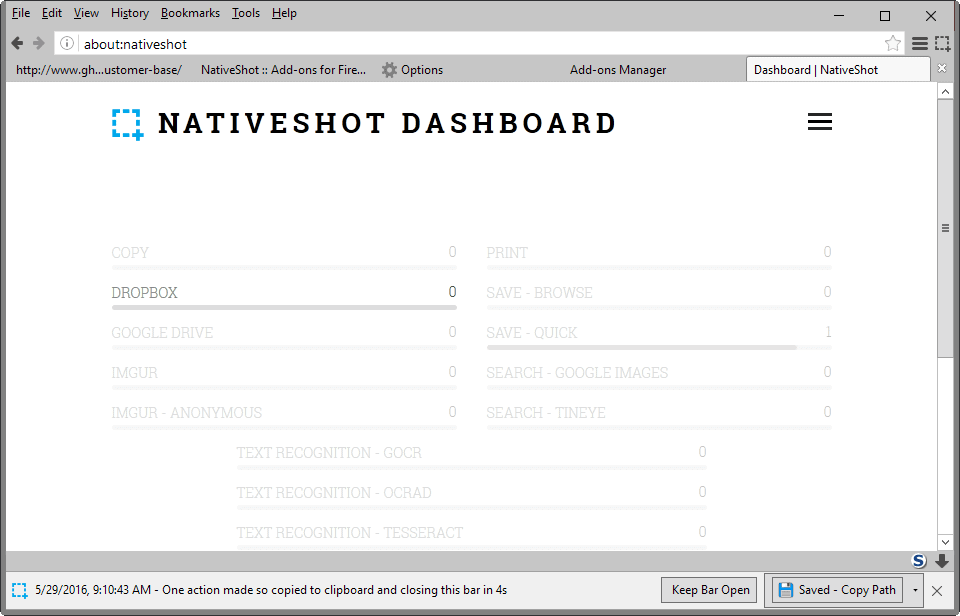Open the Bookmarks menu

(x=190, y=12)
